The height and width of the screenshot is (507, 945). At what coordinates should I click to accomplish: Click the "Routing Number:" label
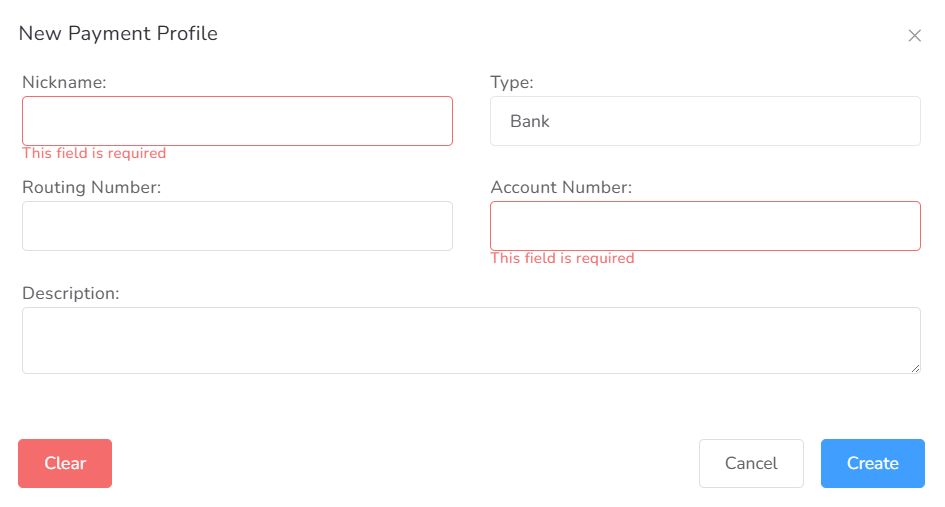coord(91,187)
